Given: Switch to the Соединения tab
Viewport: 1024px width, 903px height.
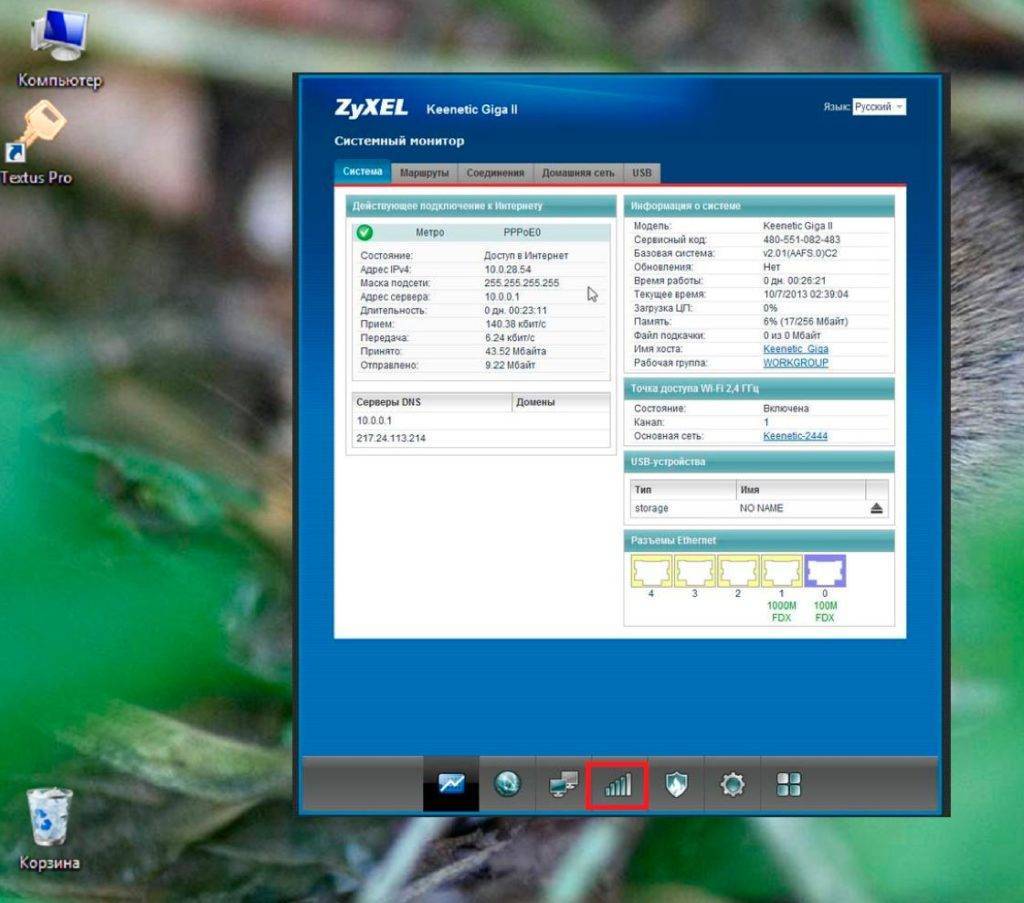Looking at the screenshot, I should click(495, 172).
